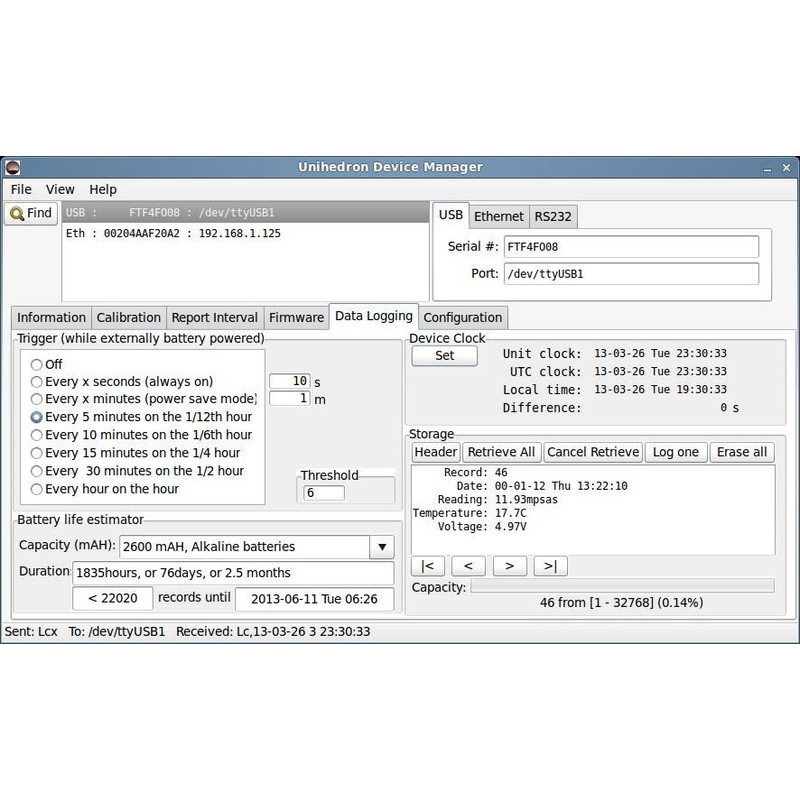The height and width of the screenshot is (800, 800).
Task: Click the last record navigation icon
Action: (x=548, y=565)
